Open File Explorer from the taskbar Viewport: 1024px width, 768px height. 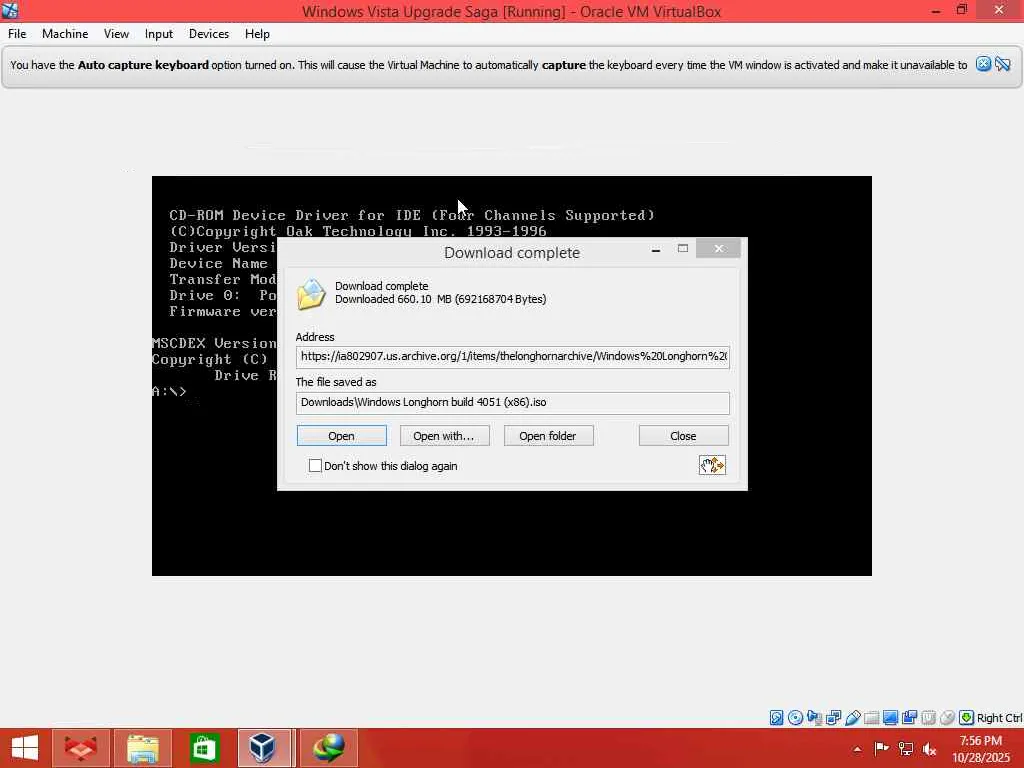[142, 748]
